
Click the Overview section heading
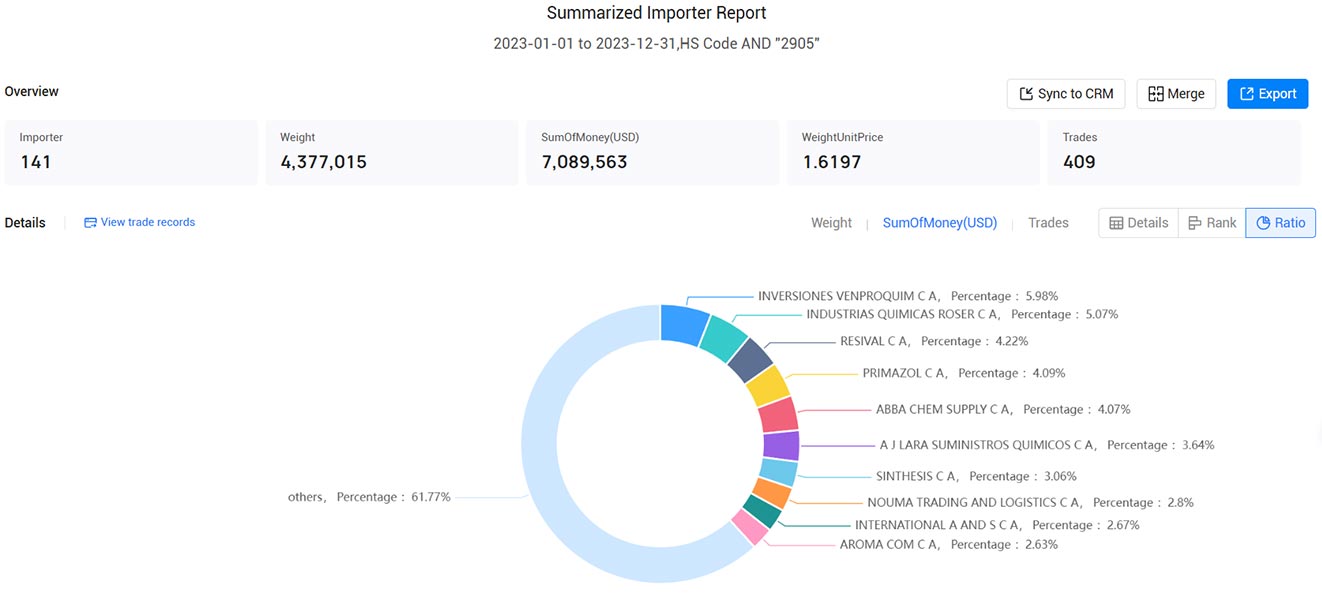32,91
